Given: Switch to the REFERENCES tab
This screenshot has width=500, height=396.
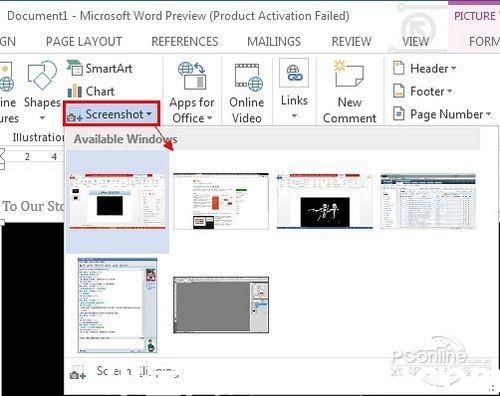Looking at the screenshot, I should tap(185, 42).
